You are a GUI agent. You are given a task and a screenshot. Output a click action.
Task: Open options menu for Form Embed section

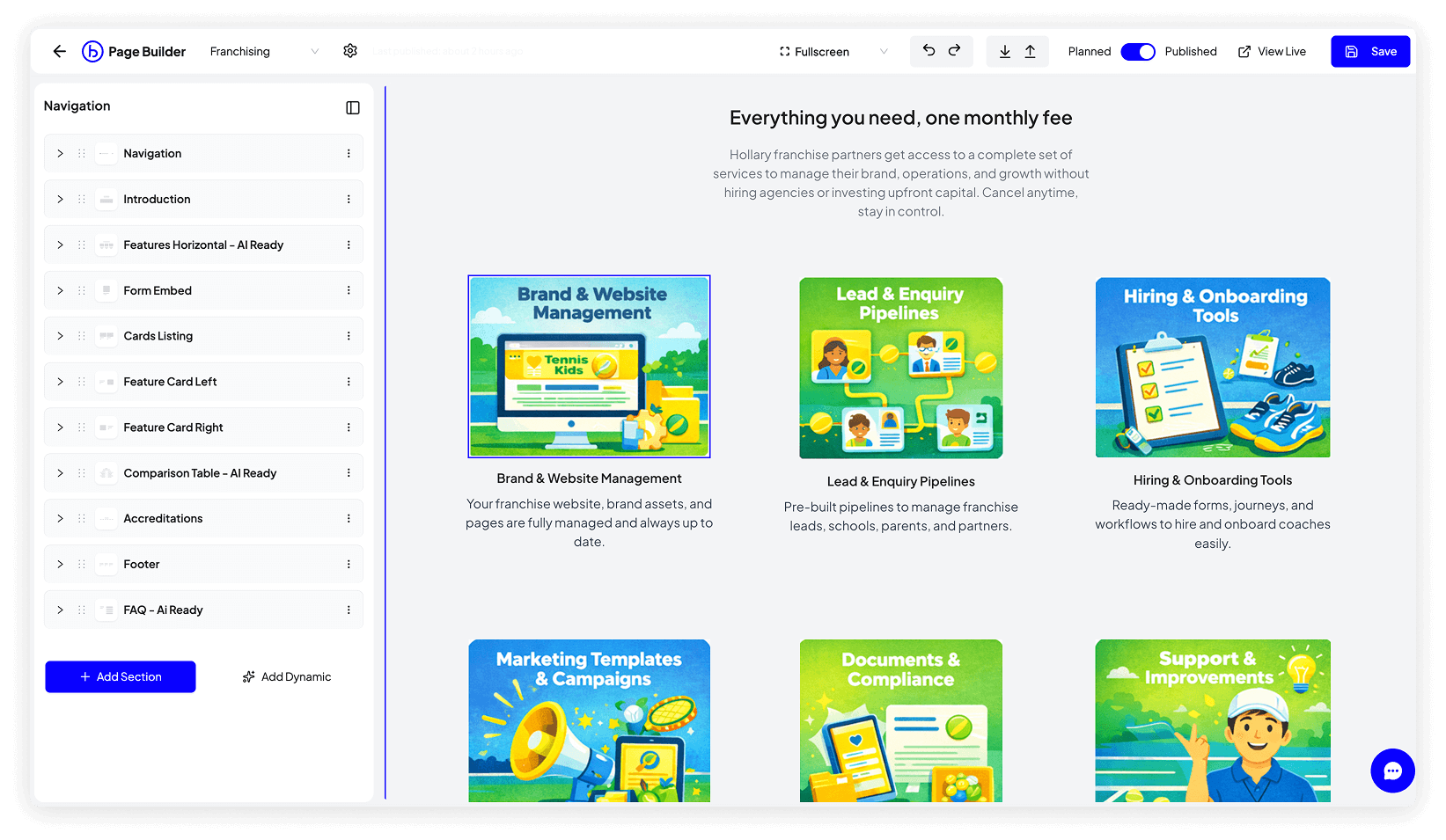click(x=349, y=290)
